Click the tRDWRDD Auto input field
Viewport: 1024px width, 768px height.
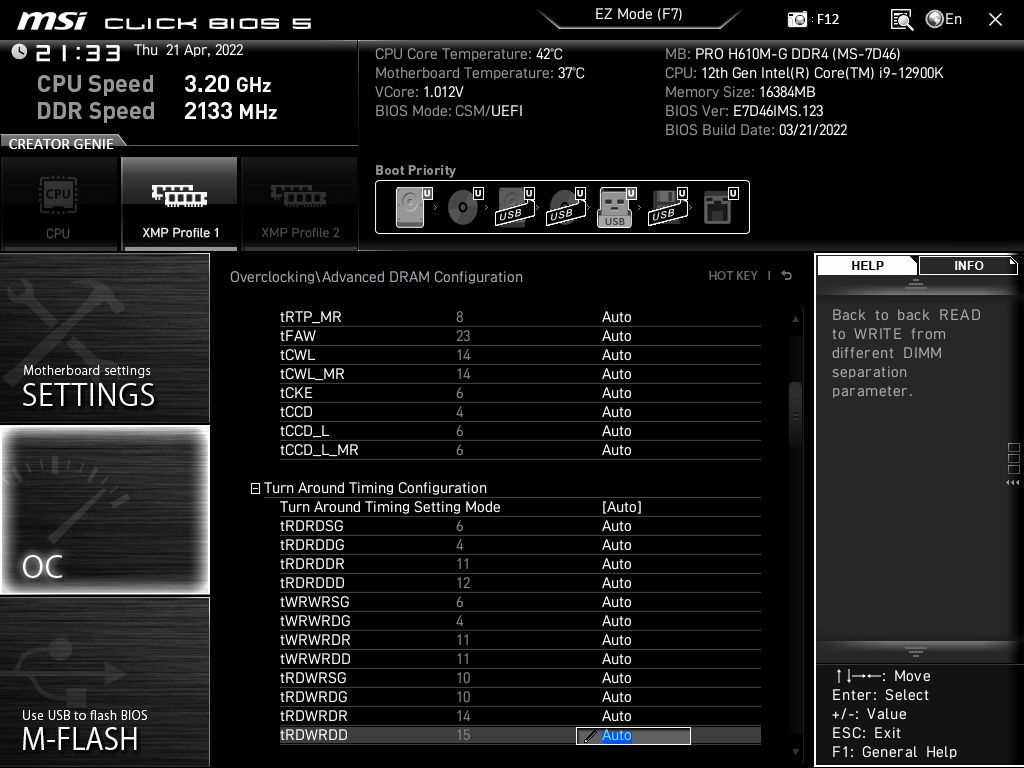pyautogui.click(x=633, y=735)
